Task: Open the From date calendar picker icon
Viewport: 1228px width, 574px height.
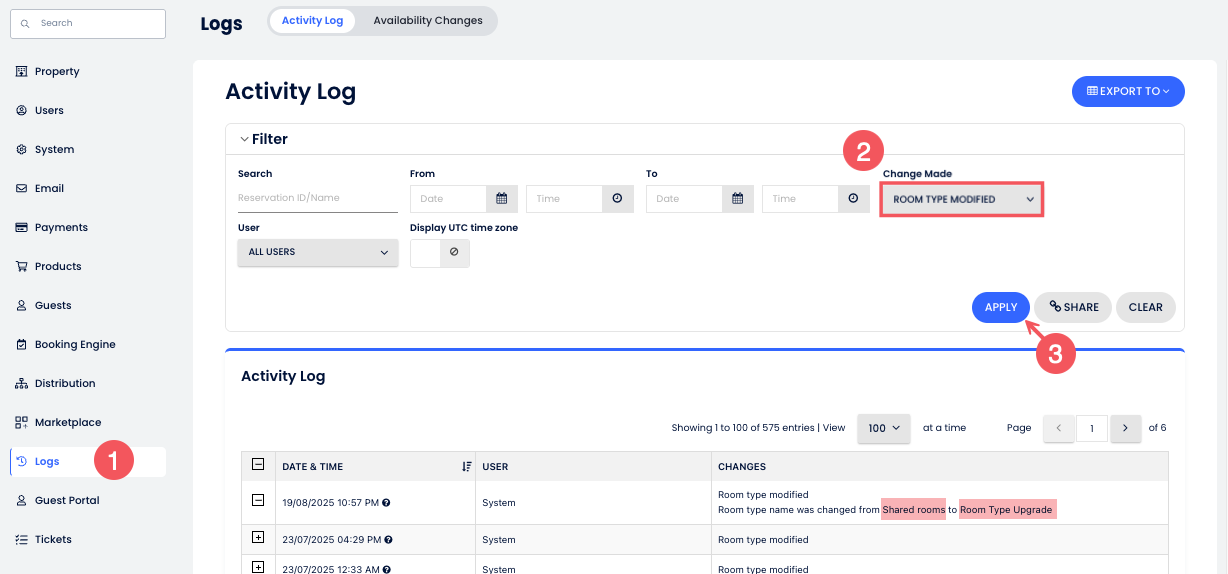Action: [x=502, y=199]
